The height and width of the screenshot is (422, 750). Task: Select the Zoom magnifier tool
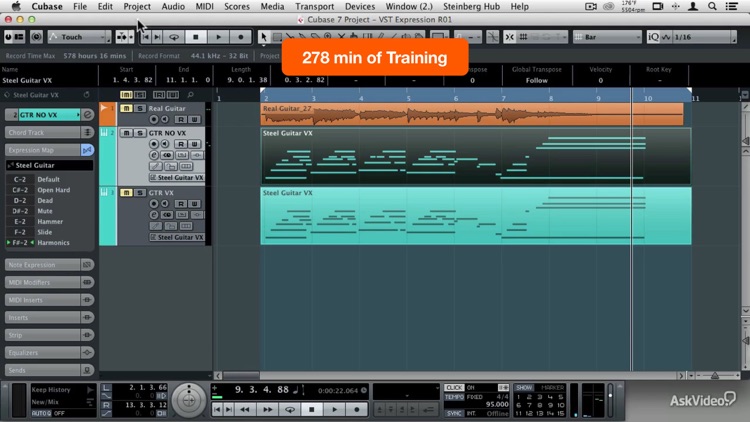328,37
